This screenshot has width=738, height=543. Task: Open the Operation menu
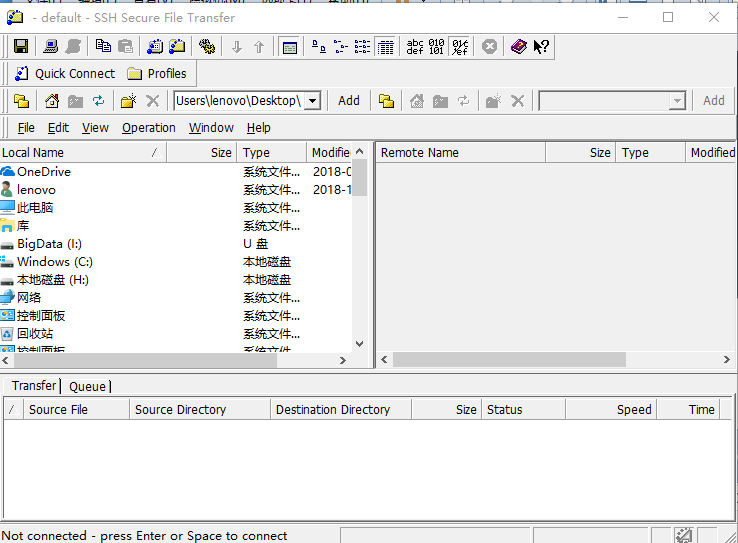point(149,128)
